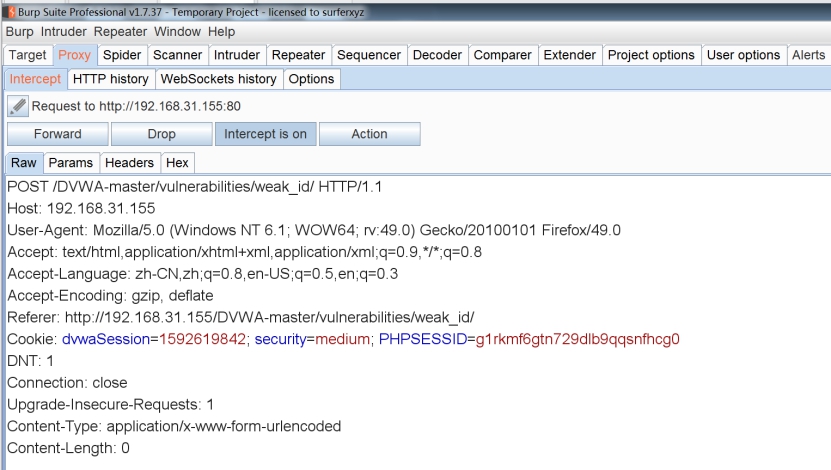Open the Help menu

[x=222, y=32]
